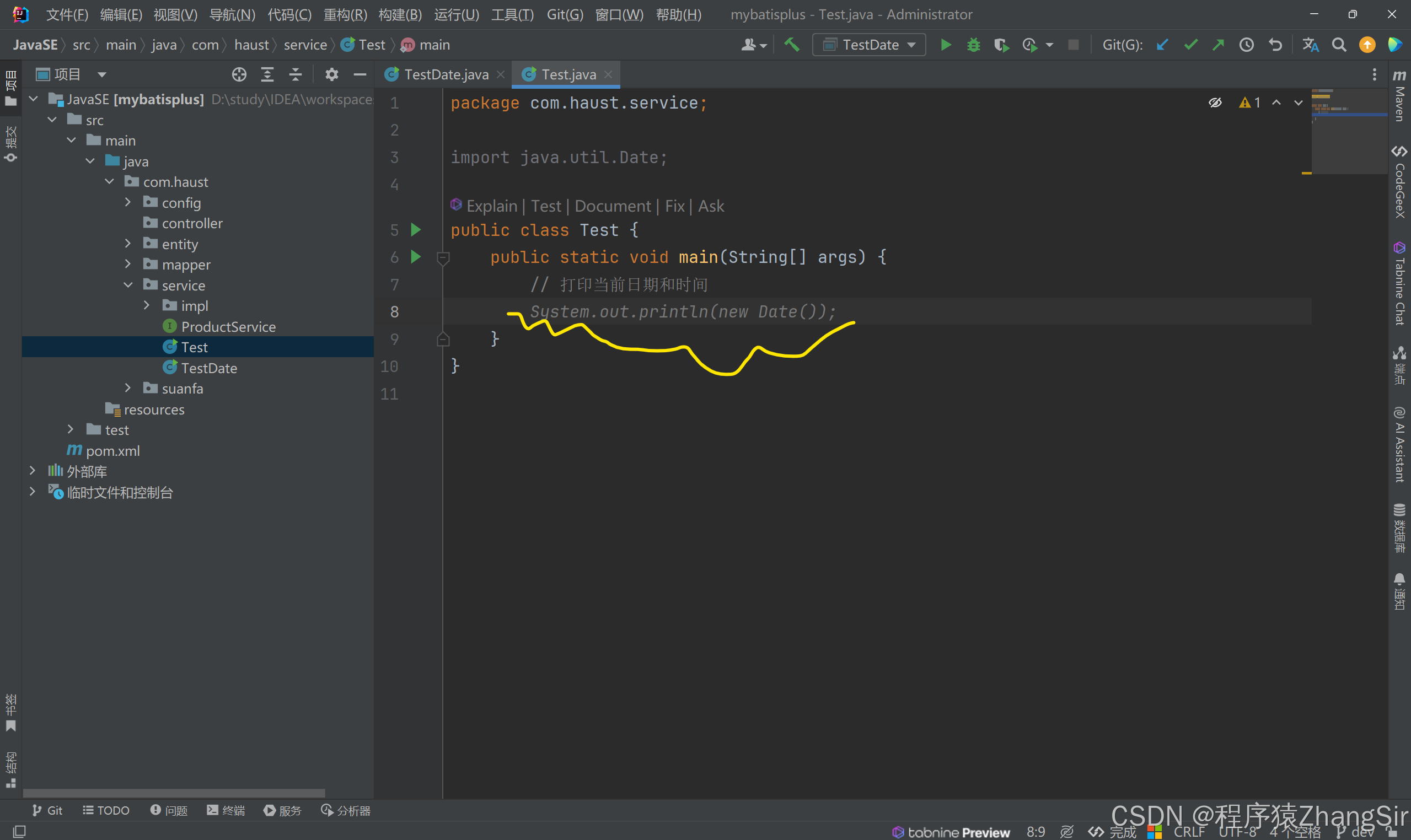Open the 构建(B) menu
Viewport: 1411px width, 840px height.
click(400, 14)
